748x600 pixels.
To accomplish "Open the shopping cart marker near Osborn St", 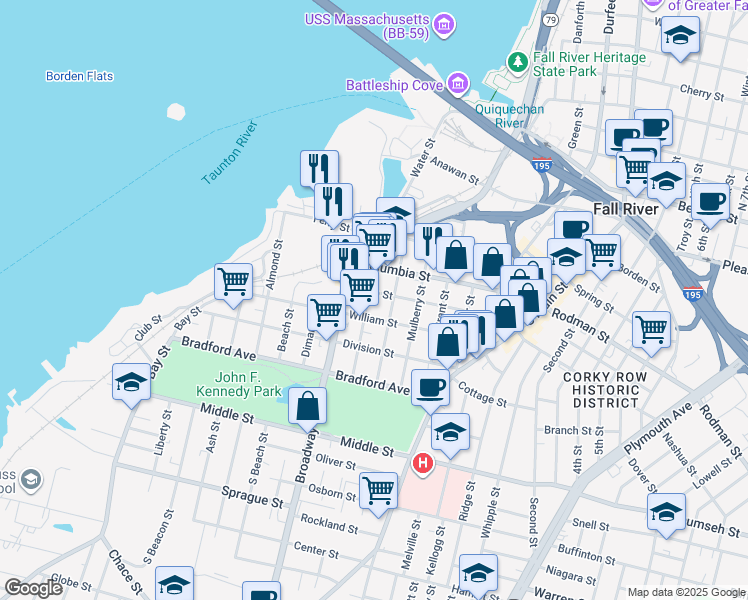I will (378, 491).
